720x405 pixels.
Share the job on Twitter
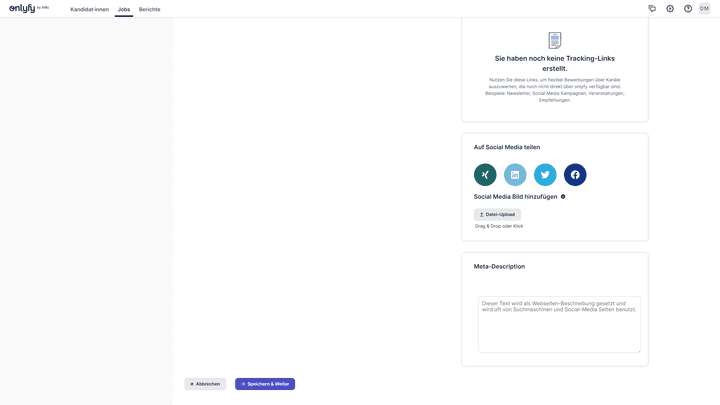pyautogui.click(x=545, y=175)
